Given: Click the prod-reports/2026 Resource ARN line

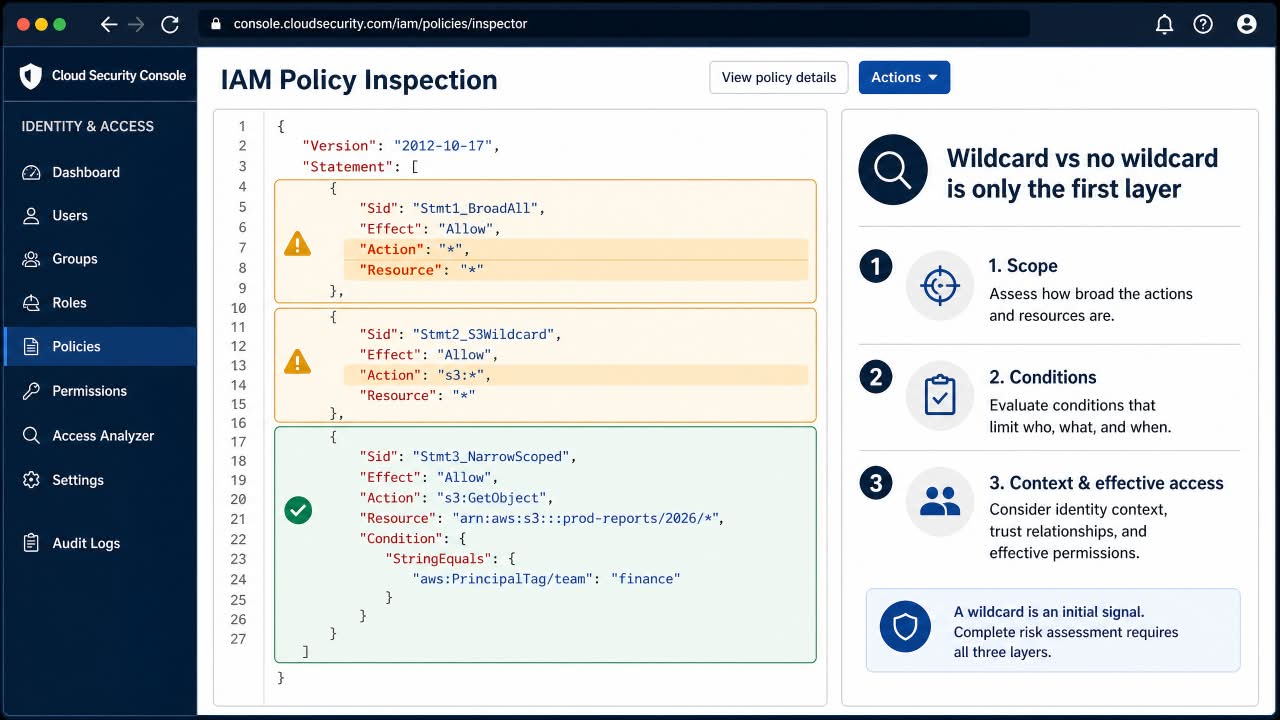Looking at the screenshot, I should tap(541, 518).
